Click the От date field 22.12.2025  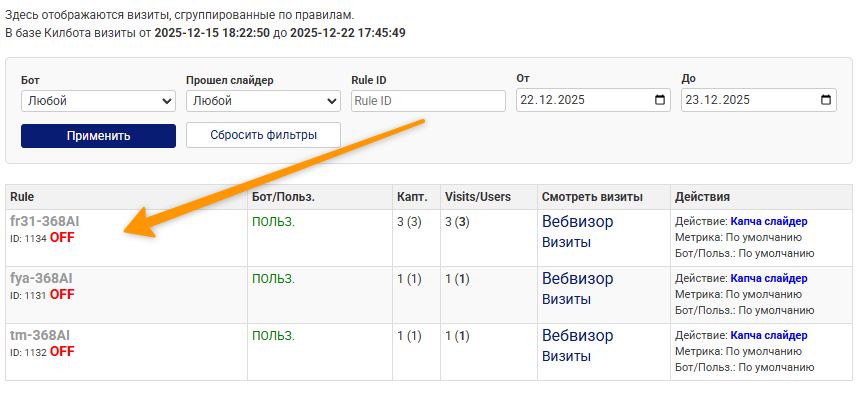click(593, 100)
